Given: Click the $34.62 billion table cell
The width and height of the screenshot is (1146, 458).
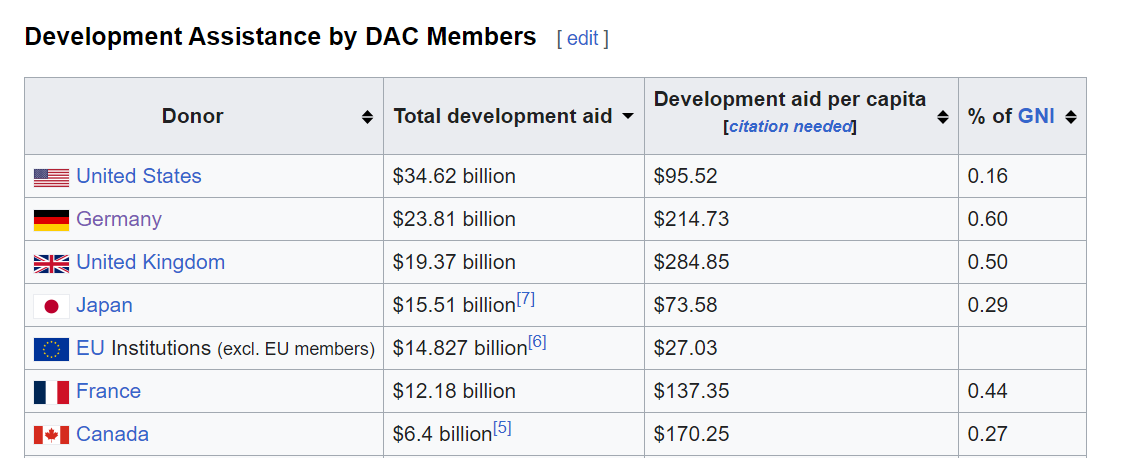Looking at the screenshot, I should pos(455,177).
